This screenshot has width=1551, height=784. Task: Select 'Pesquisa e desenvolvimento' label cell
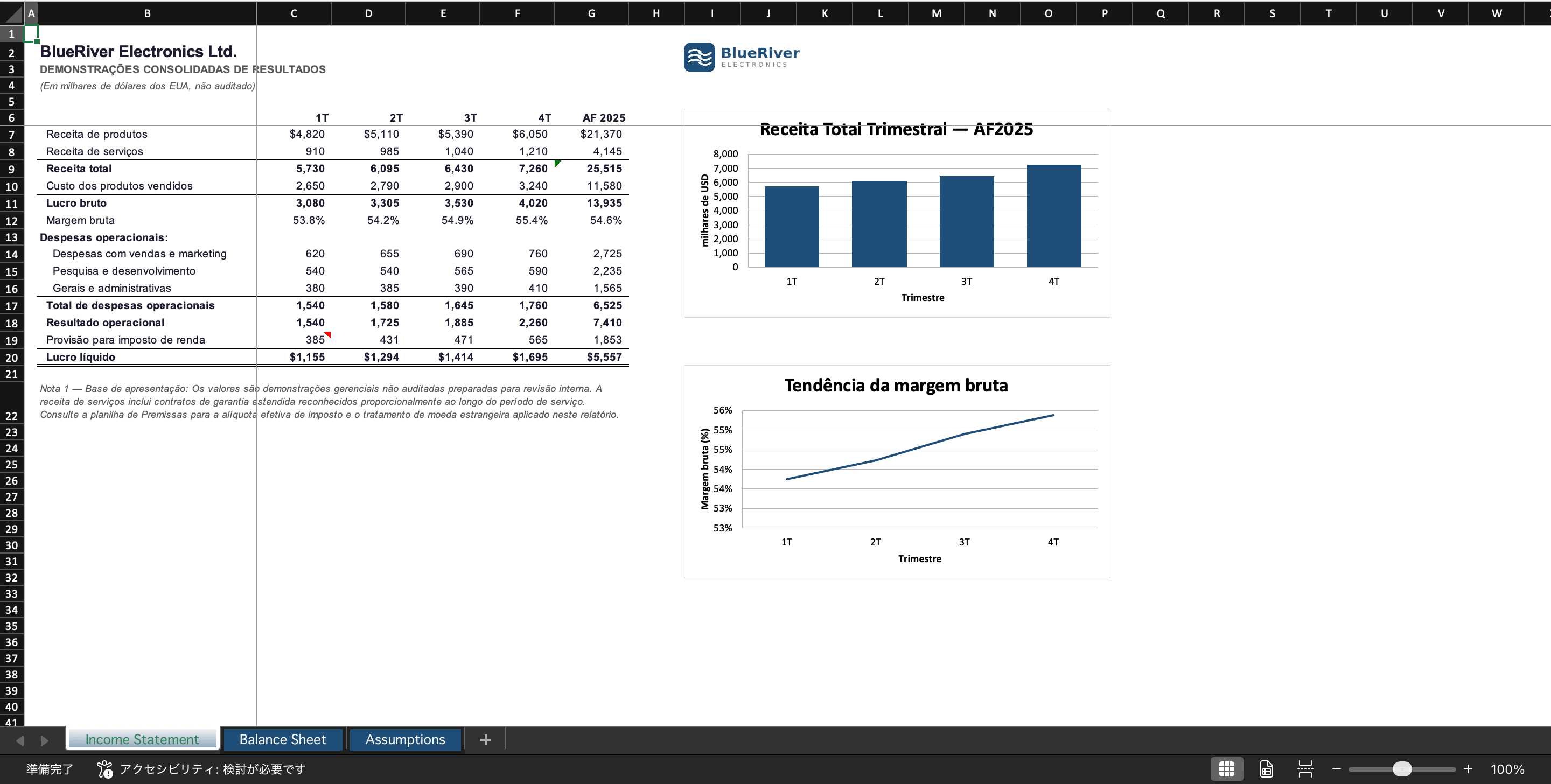148,271
